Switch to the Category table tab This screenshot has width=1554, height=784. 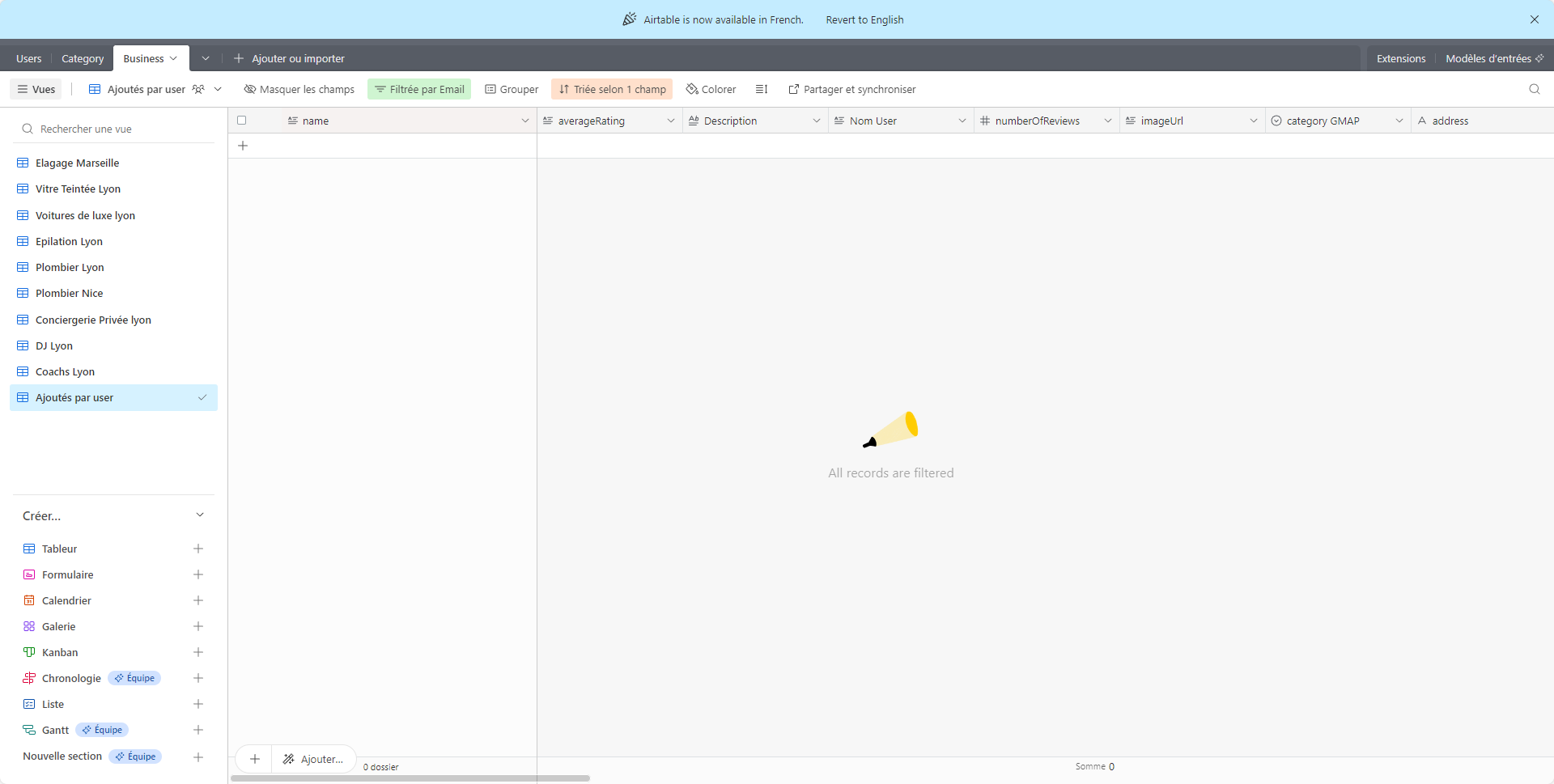[x=83, y=58]
